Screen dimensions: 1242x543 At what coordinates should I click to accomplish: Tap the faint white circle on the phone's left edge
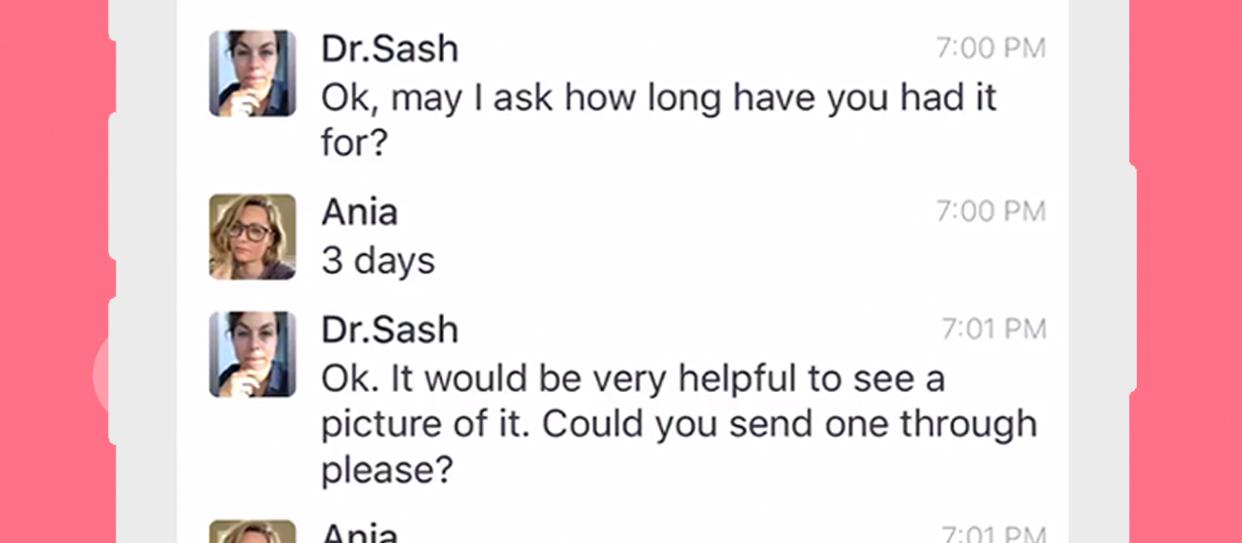[105, 374]
